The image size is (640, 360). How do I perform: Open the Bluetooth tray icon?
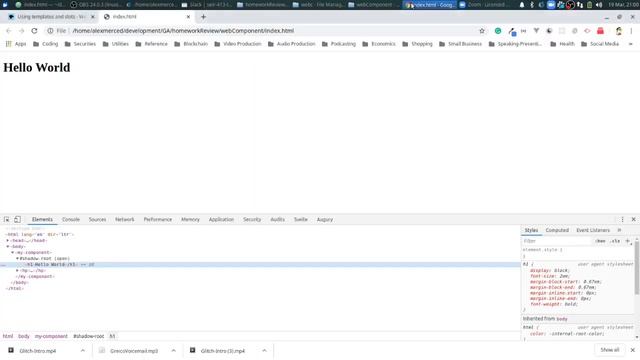pyautogui.click(x=532, y=5)
